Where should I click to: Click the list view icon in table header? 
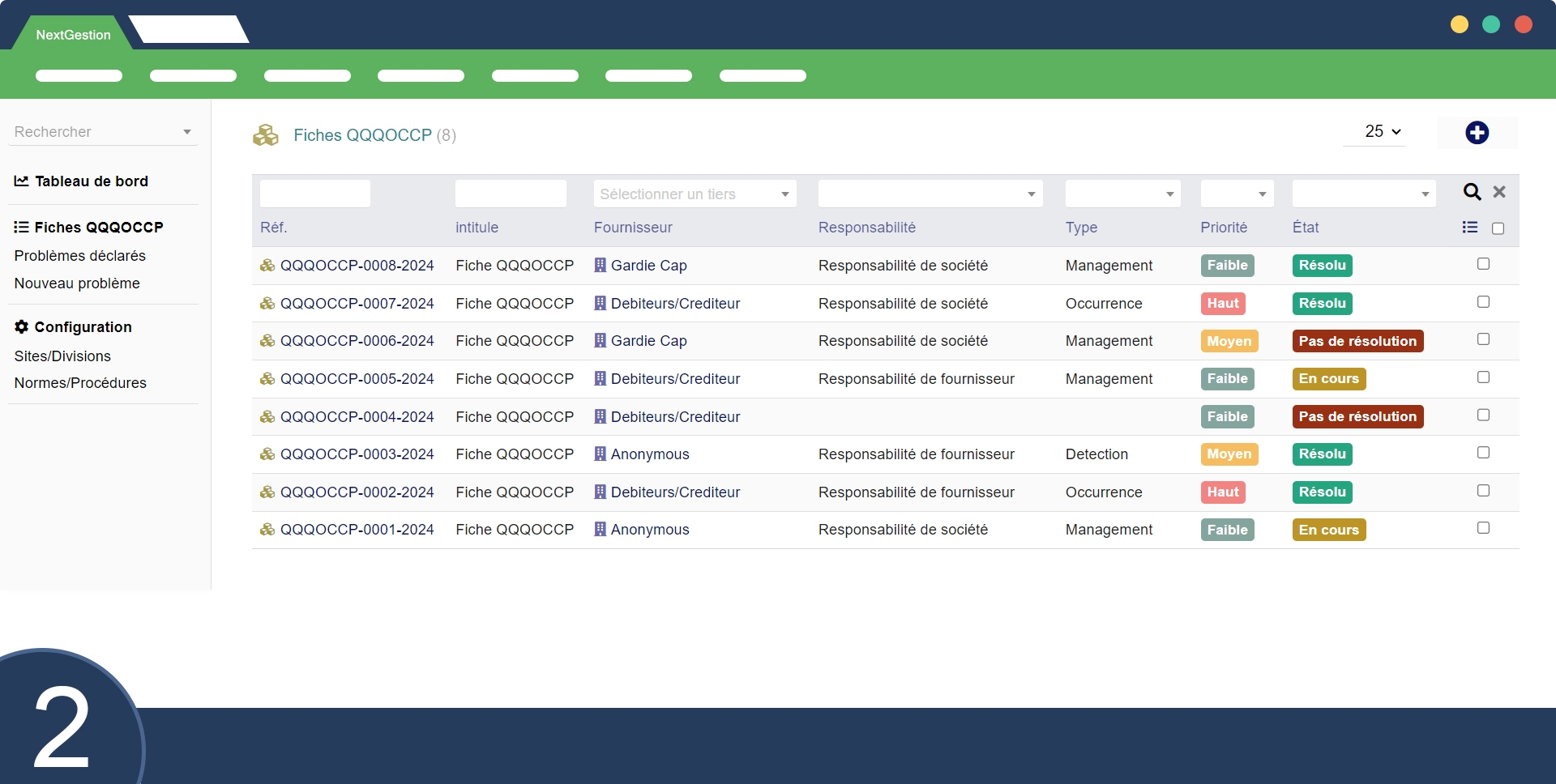tap(1469, 228)
